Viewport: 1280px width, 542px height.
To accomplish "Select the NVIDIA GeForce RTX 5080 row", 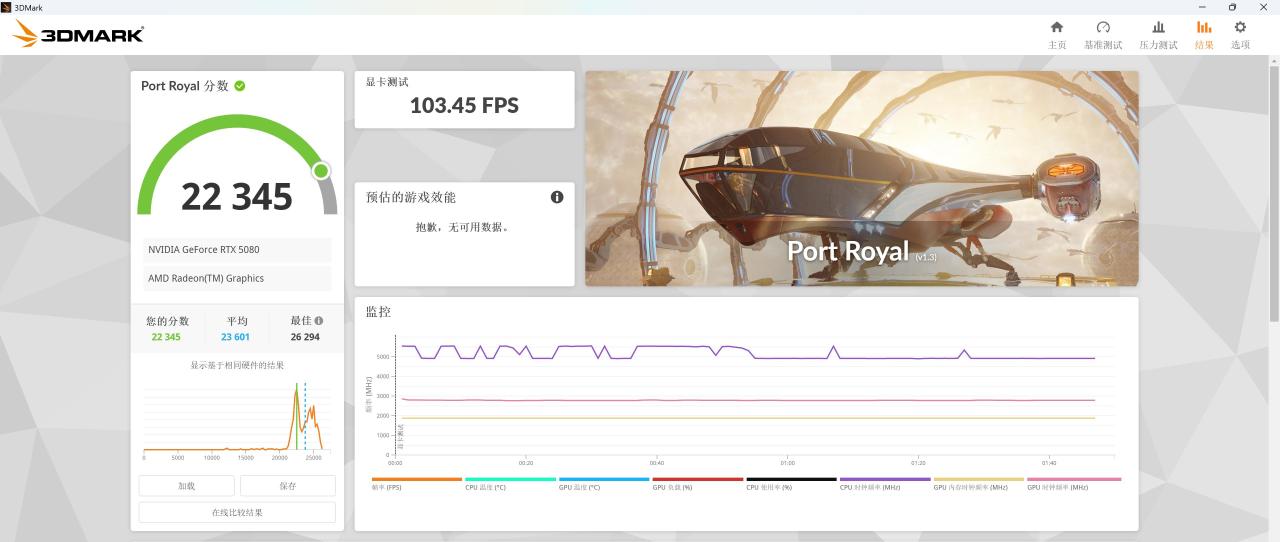I will pos(237,249).
